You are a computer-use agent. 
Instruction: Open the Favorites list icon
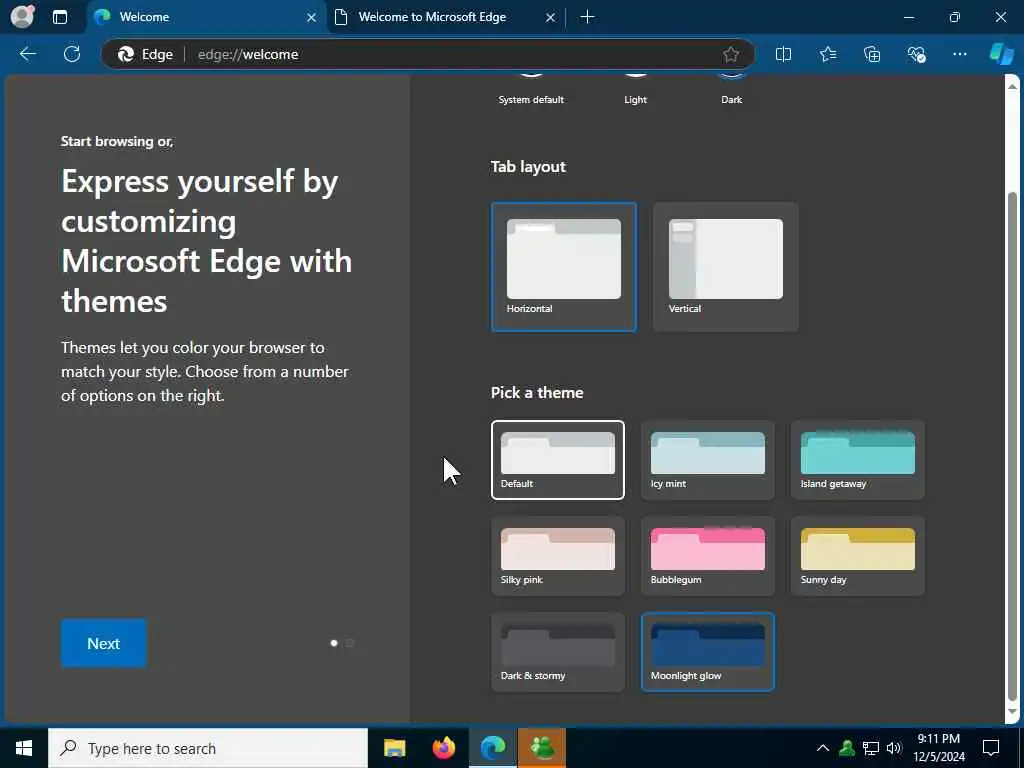click(827, 54)
